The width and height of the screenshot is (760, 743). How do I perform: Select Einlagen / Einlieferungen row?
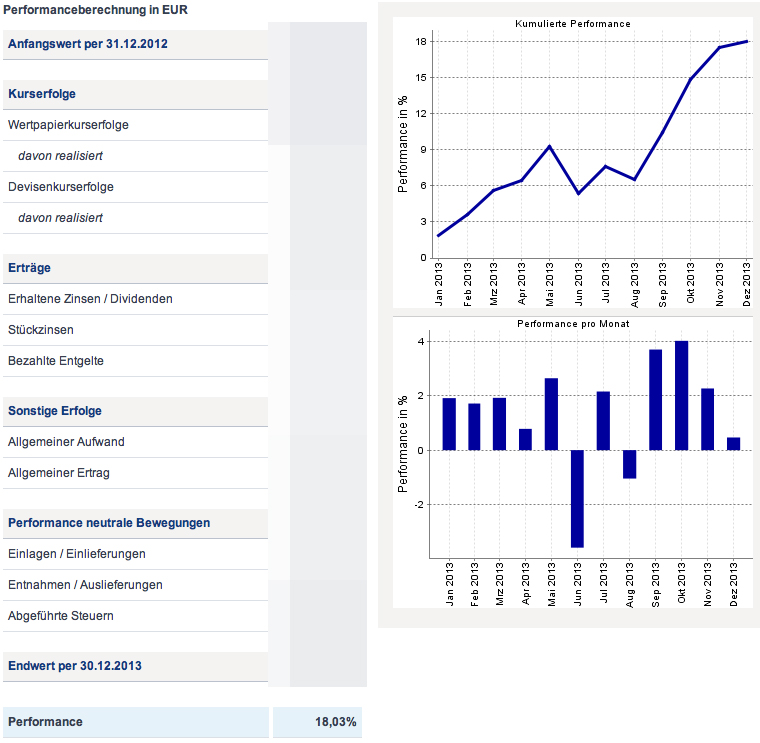[77, 554]
